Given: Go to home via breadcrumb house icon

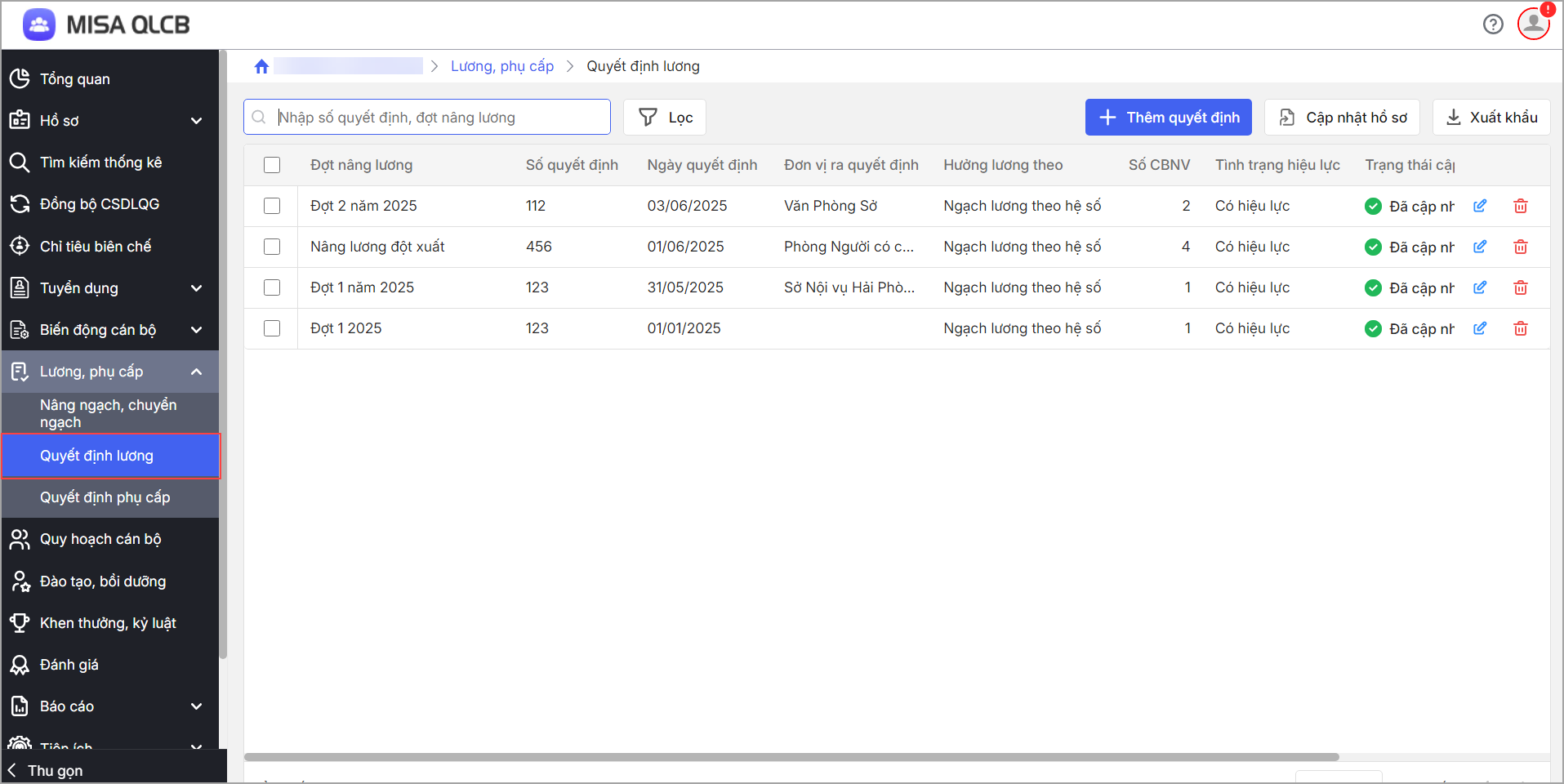Looking at the screenshot, I should (x=261, y=66).
